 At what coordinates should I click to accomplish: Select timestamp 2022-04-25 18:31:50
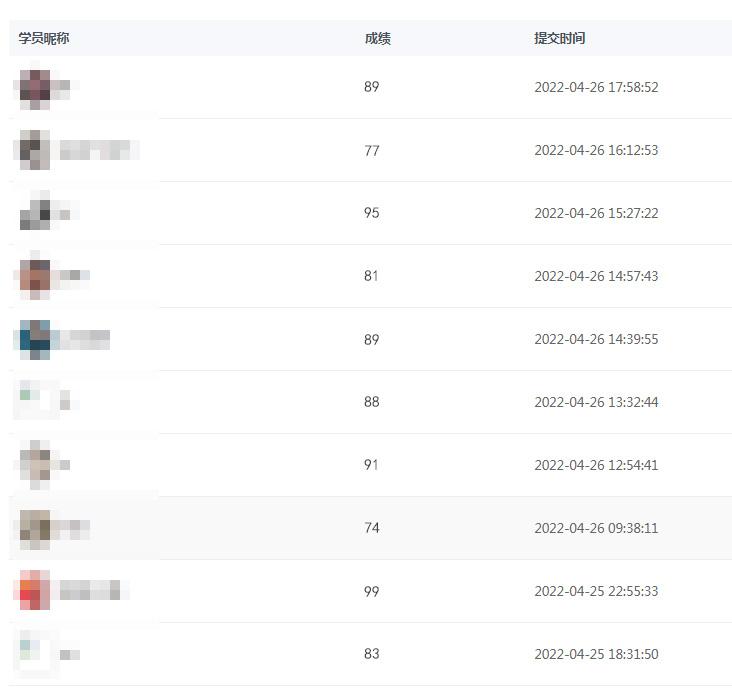click(x=596, y=654)
